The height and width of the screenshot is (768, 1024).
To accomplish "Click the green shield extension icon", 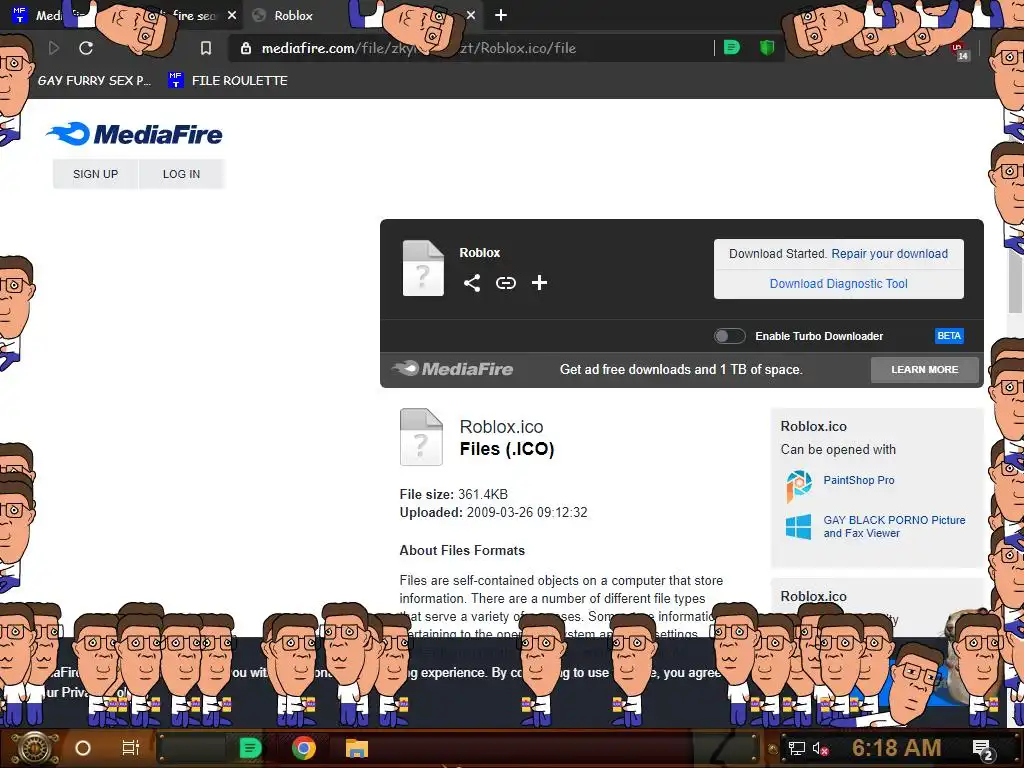I will coord(767,48).
